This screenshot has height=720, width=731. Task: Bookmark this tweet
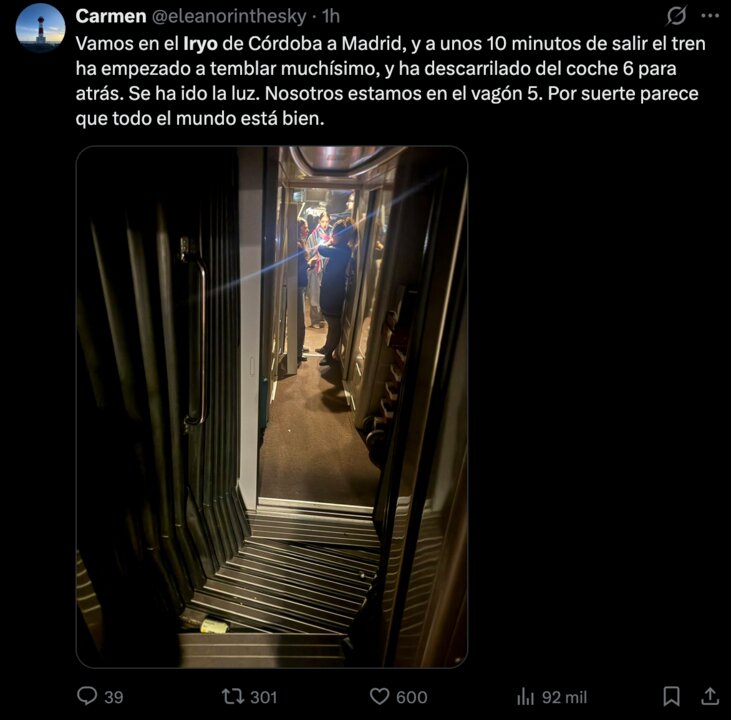tap(671, 697)
